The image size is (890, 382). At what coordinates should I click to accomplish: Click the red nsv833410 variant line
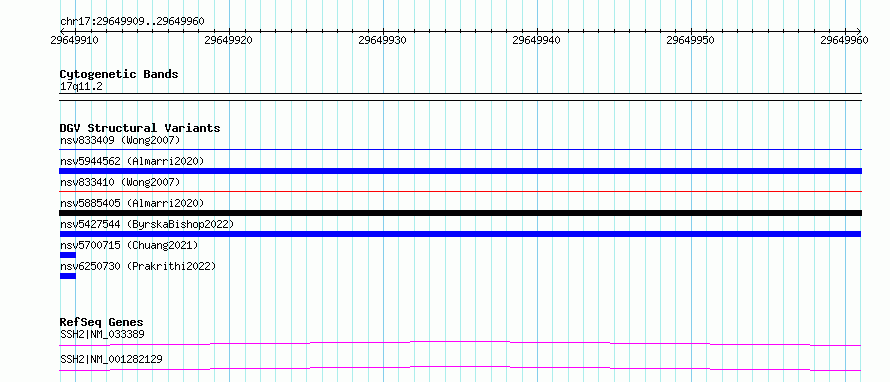tap(460, 192)
